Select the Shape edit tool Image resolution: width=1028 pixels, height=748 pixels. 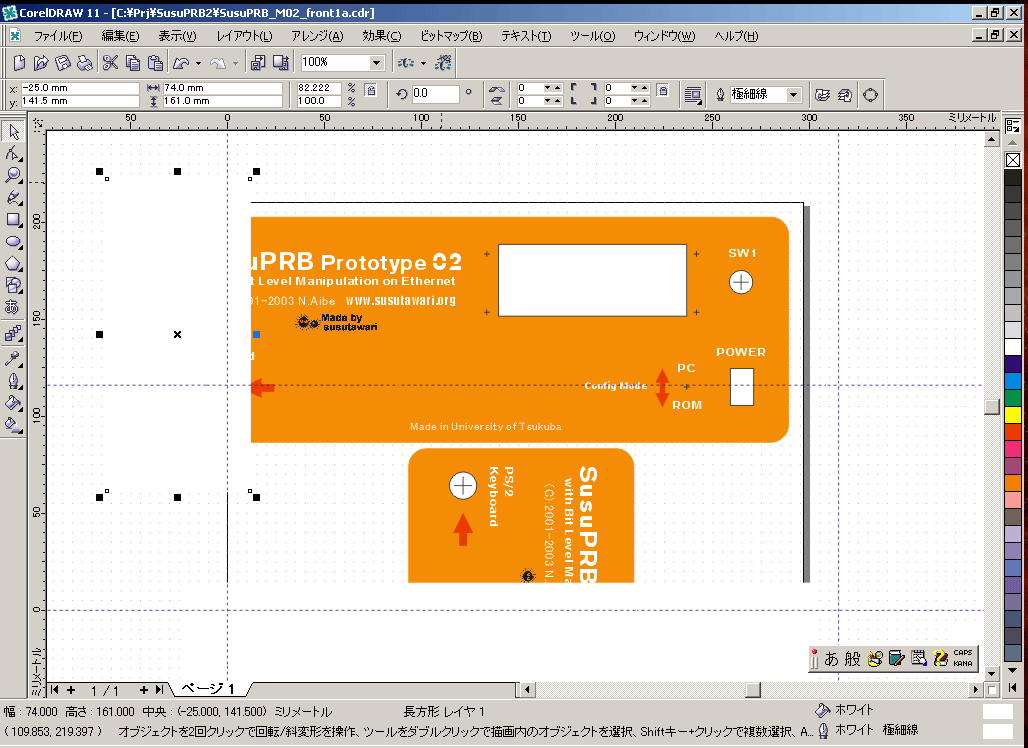point(13,153)
